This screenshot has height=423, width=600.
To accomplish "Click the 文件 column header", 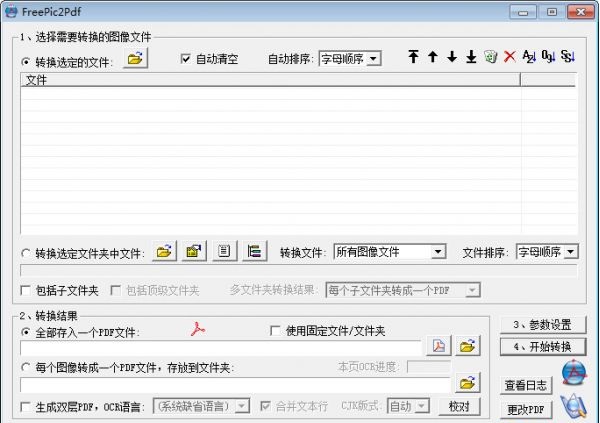I will [x=270, y=80].
